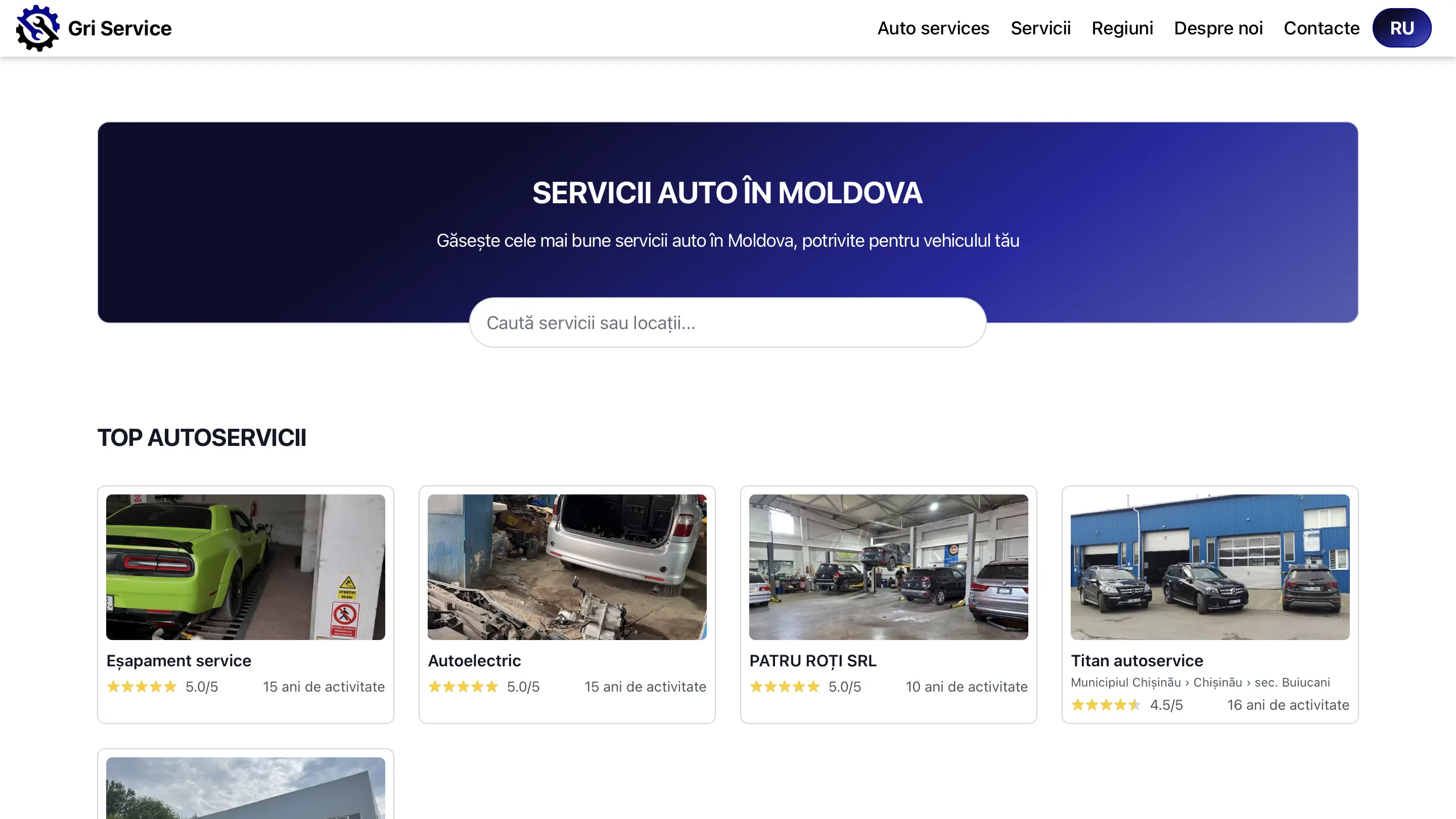Open the Autoelectric listing

pyautogui.click(x=474, y=660)
